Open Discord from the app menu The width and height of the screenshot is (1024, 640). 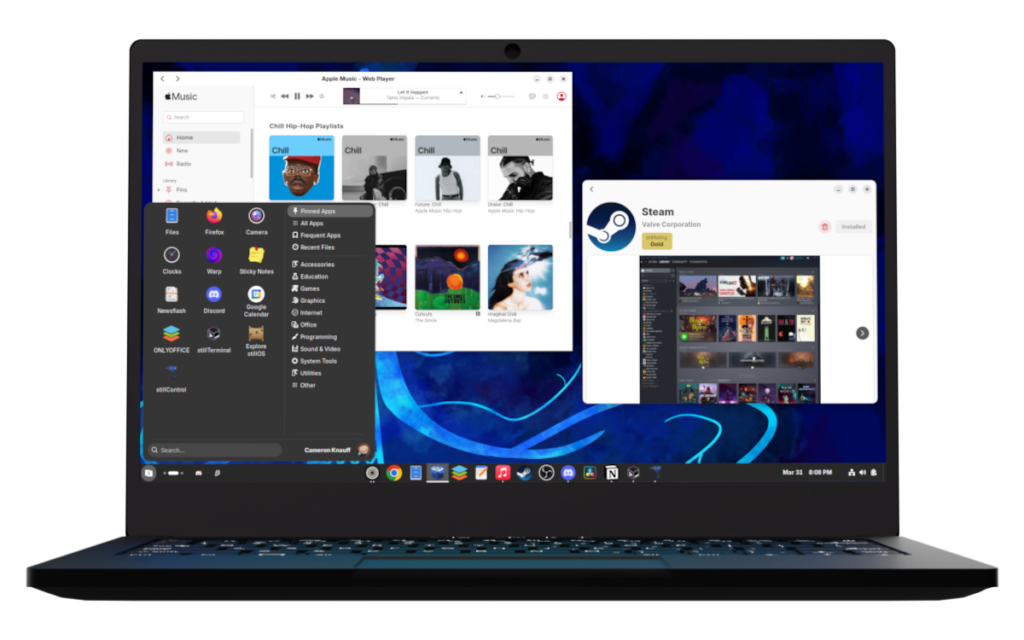214,296
